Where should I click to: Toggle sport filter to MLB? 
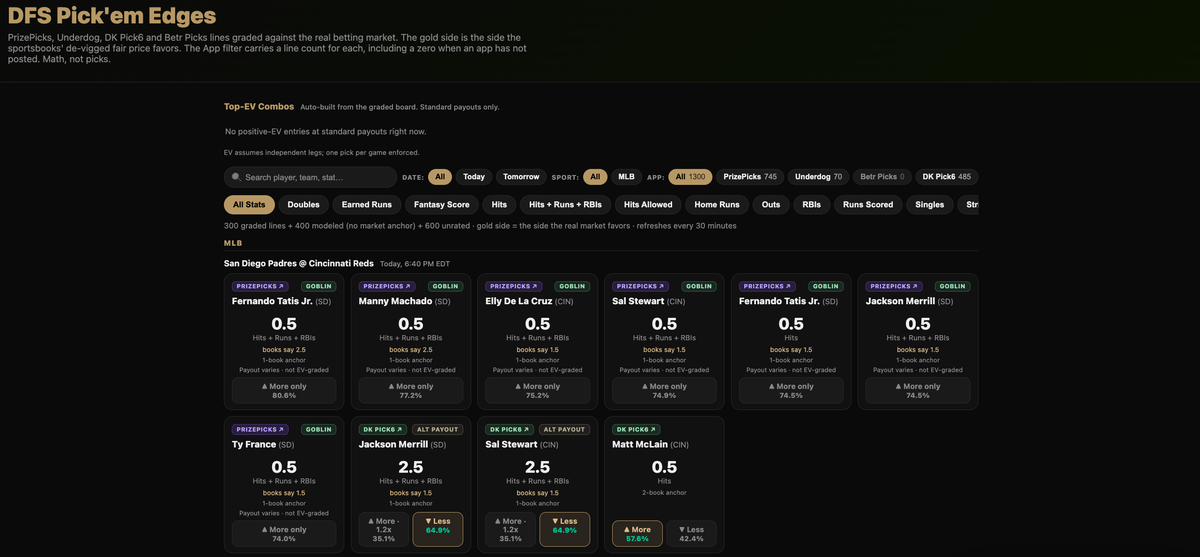pos(626,177)
